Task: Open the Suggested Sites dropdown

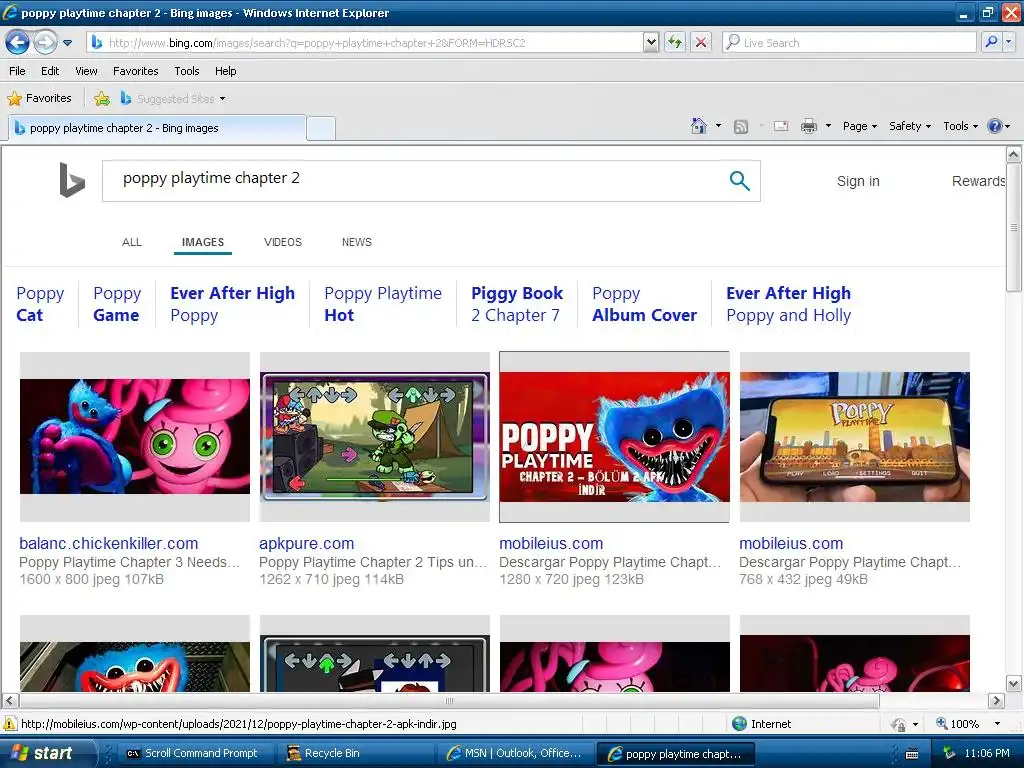Action: tap(173, 99)
